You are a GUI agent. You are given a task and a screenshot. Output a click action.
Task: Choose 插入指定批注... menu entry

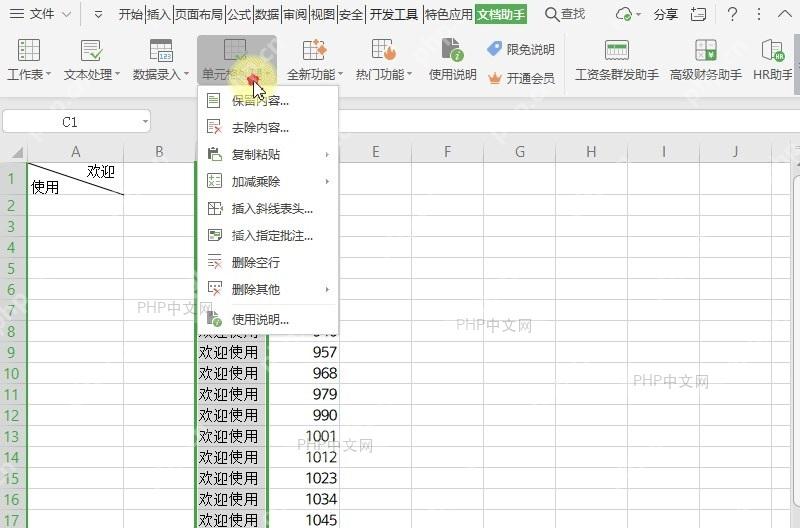click(268, 235)
